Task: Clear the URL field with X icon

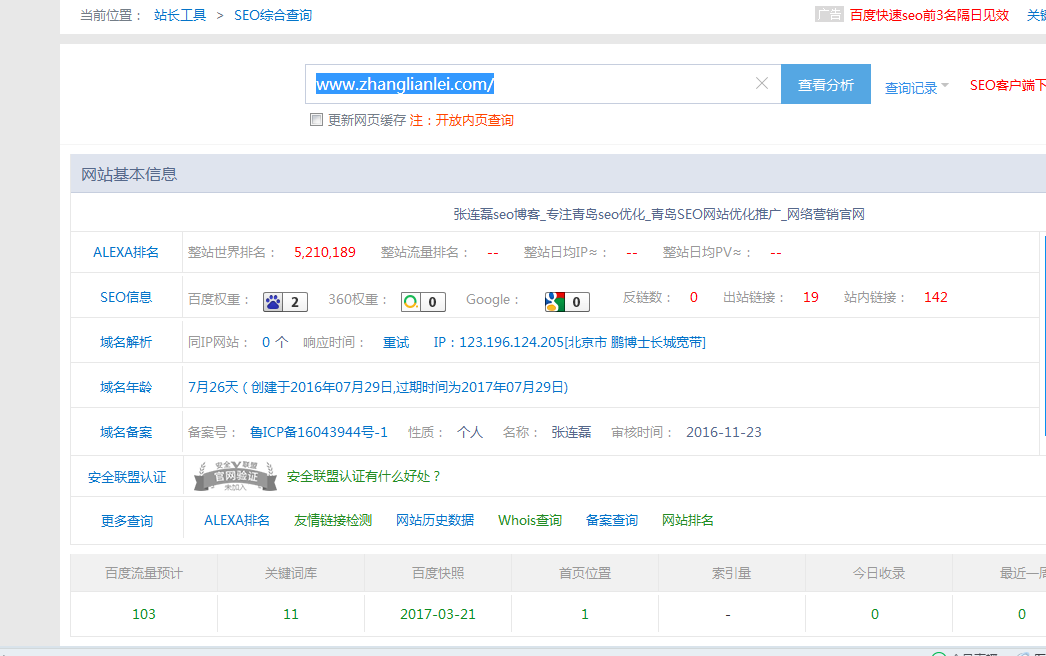Action: (761, 83)
